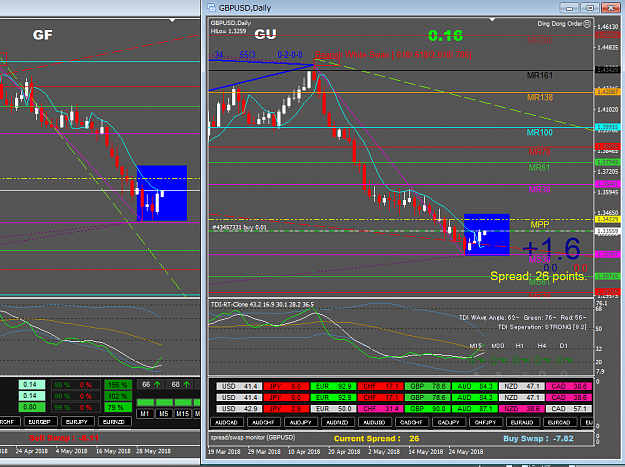This screenshot has width=625, height=467.
Task: Select the EURCAD pair button
Action: [x=559, y=422]
